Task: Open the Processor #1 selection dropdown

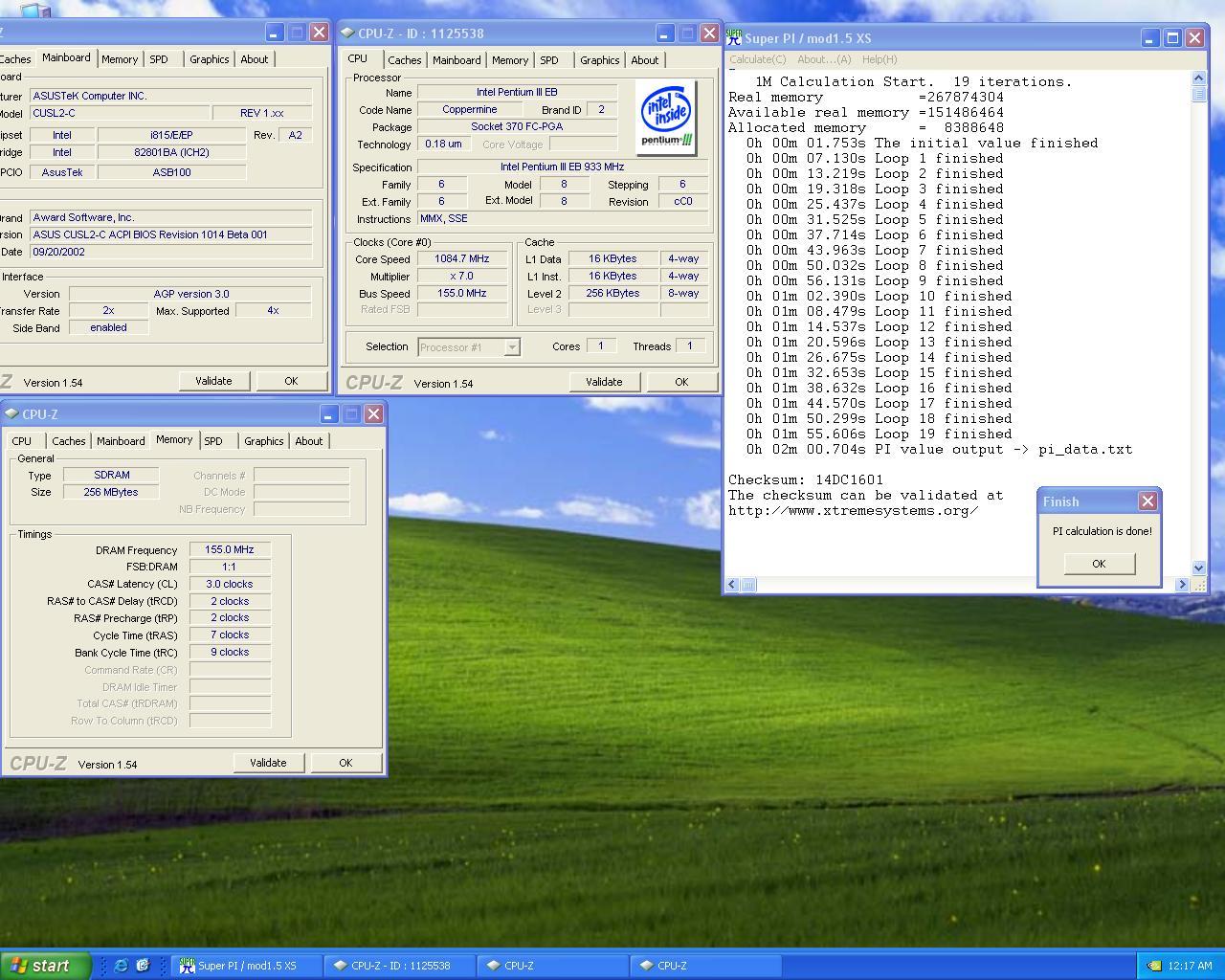Action: tap(512, 347)
